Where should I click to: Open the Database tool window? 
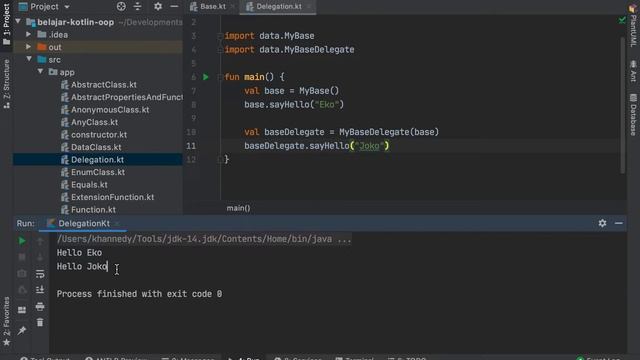point(633,114)
